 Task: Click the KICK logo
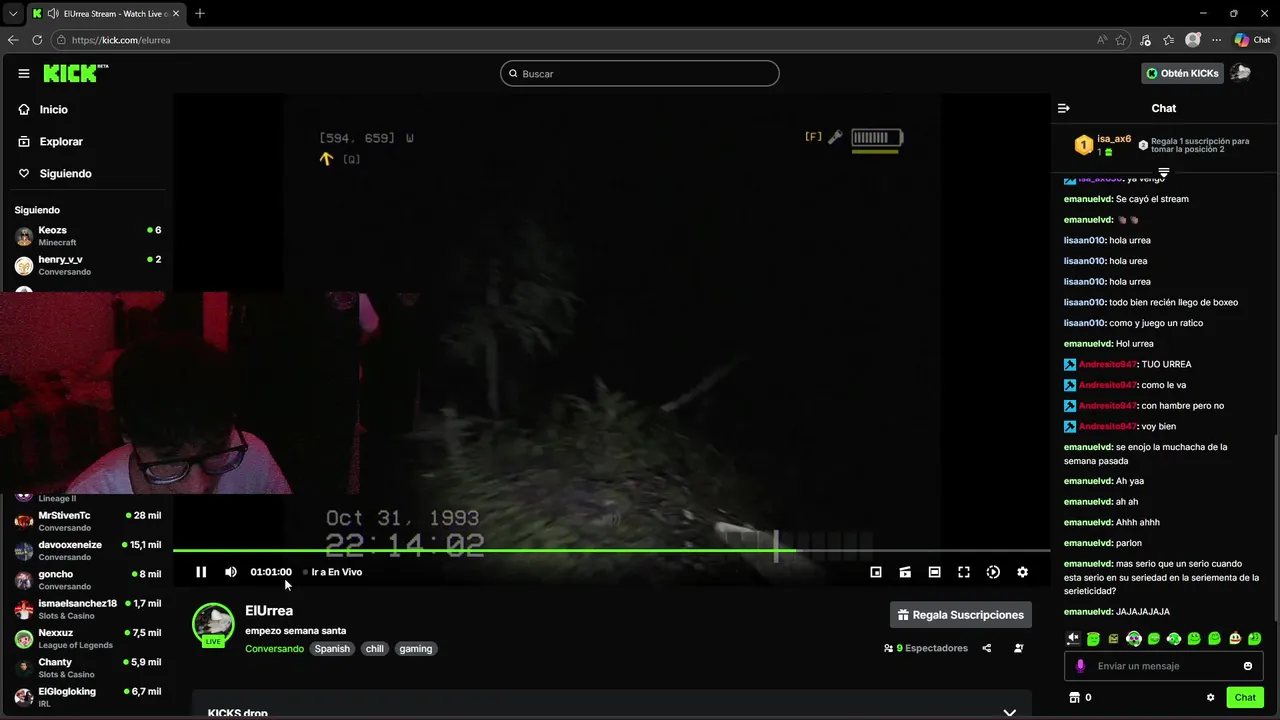(x=75, y=73)
